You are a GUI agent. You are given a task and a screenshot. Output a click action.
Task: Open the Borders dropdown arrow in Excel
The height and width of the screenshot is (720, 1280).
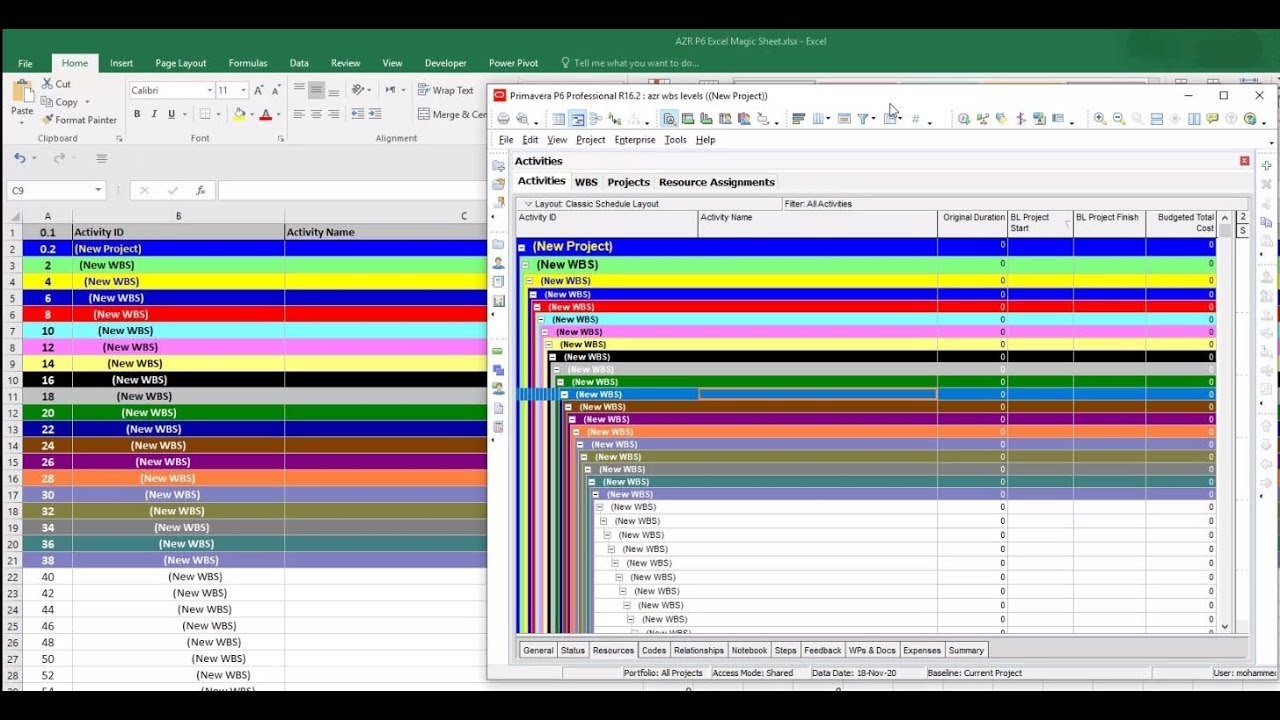218,114
